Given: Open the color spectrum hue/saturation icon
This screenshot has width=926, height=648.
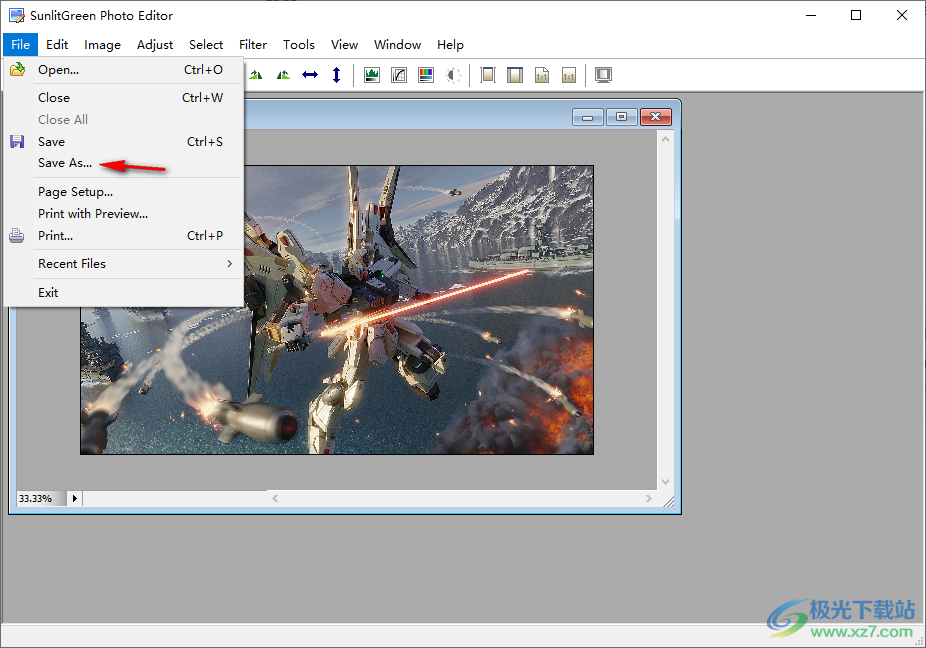Looking at the screenshot, I should (426, 75).
